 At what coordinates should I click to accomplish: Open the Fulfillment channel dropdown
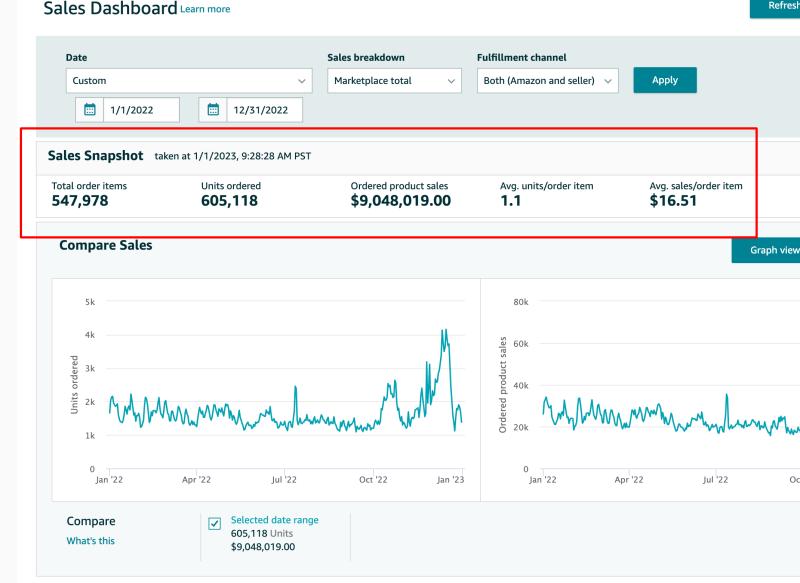tap(547, 81)
